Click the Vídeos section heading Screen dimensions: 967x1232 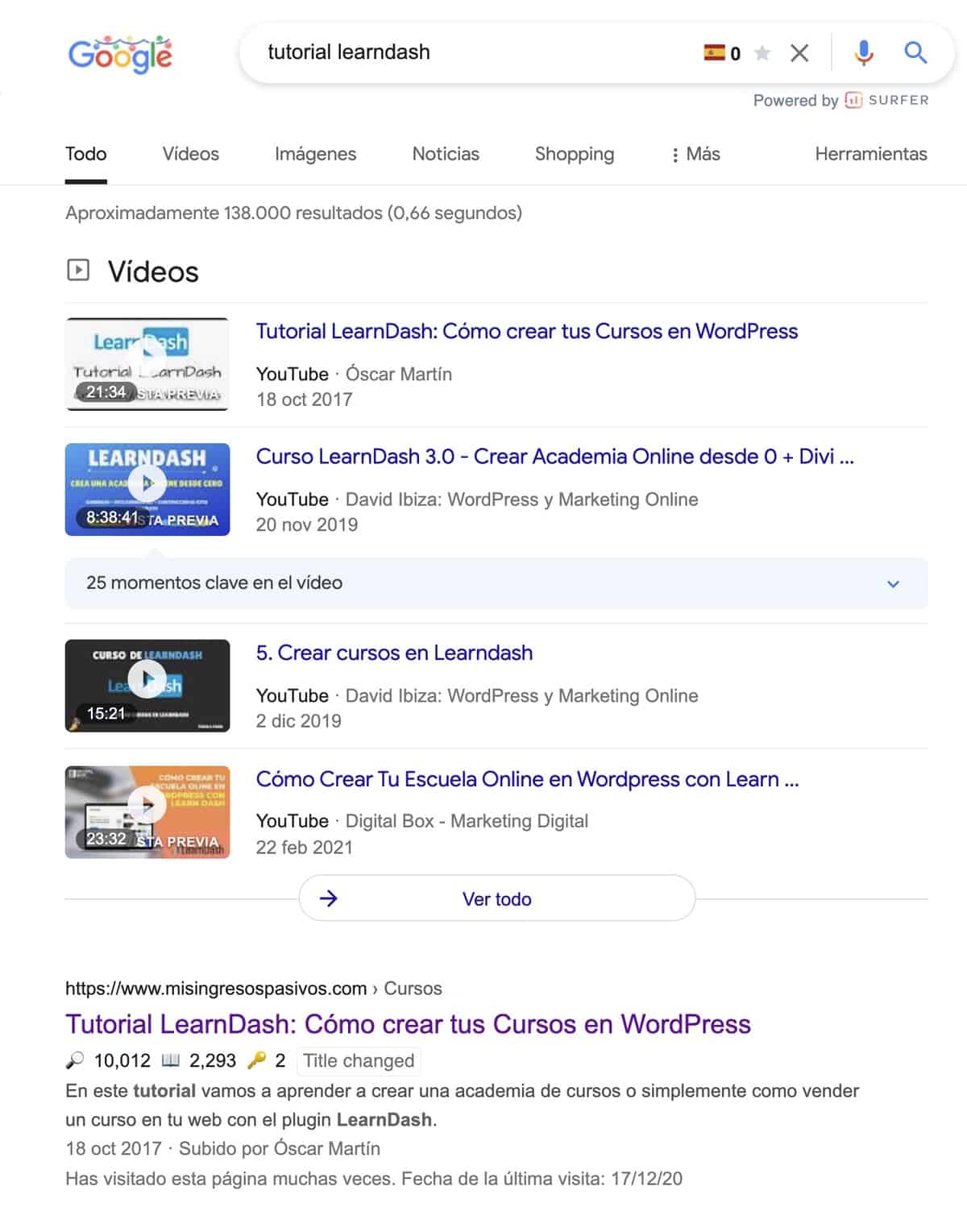153,272
